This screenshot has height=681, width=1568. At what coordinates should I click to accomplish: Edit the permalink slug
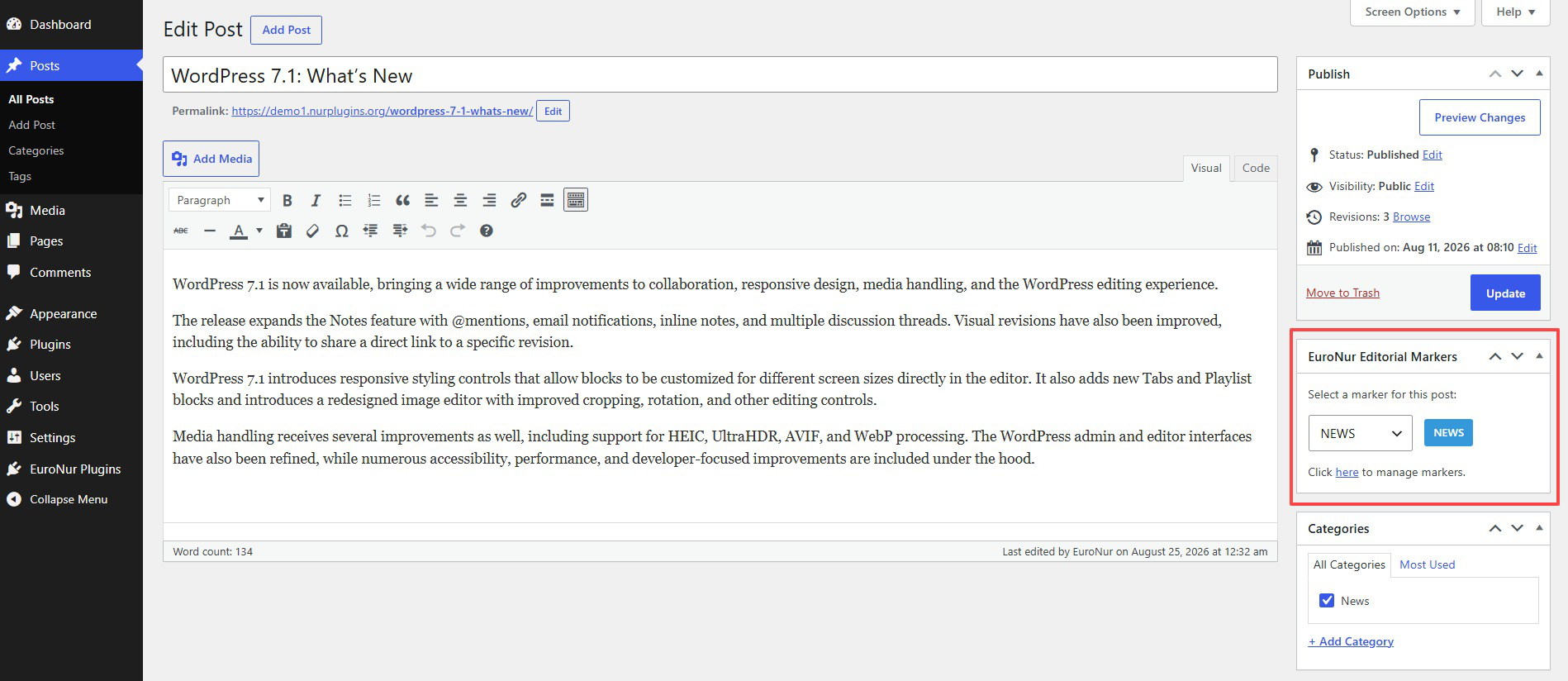(553, 111)
